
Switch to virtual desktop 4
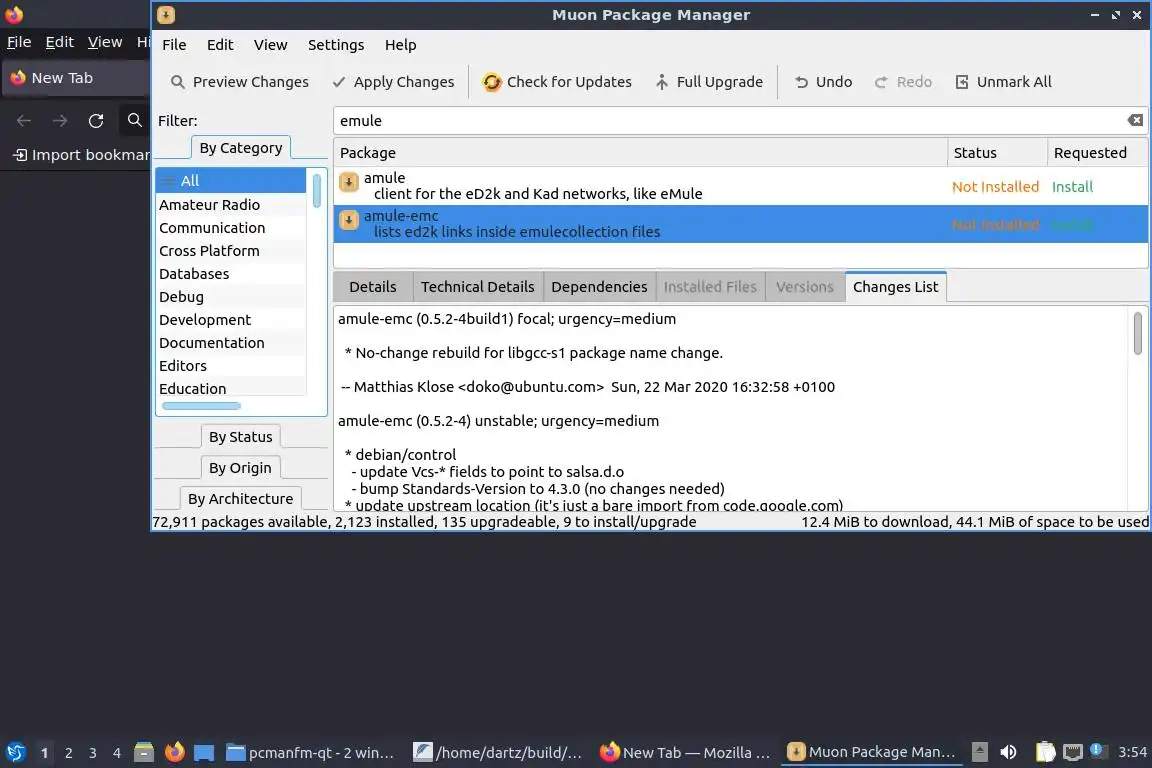(x=117, y=753)
